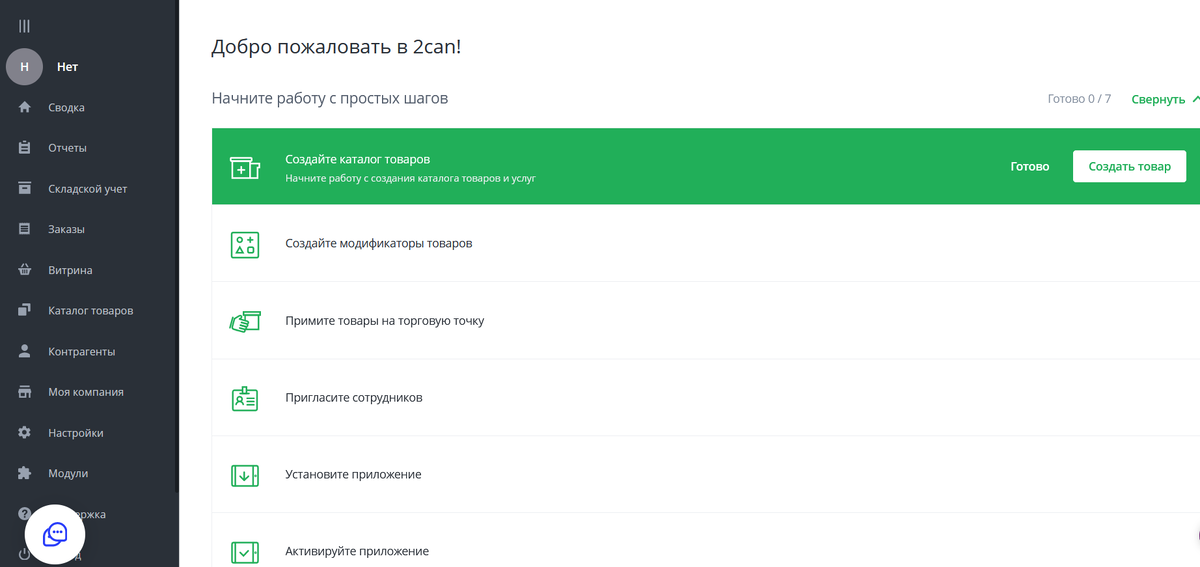Collapse the sidebar with the hamburger icon
The width and height of the screenshot is (1200, 567).
pyautogui.click(x=24, y=26)
